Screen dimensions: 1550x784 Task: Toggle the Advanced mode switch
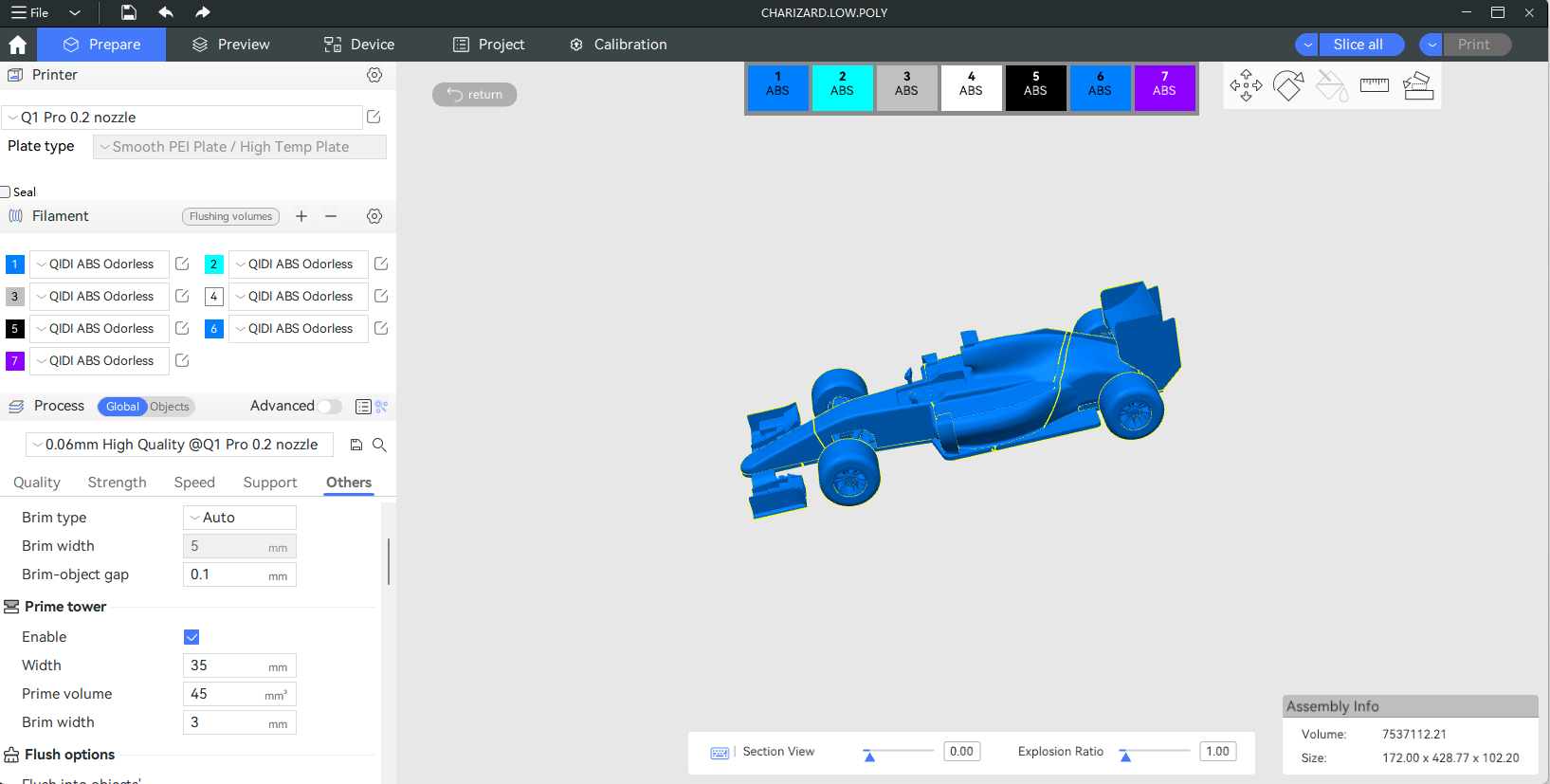point(329,407)
